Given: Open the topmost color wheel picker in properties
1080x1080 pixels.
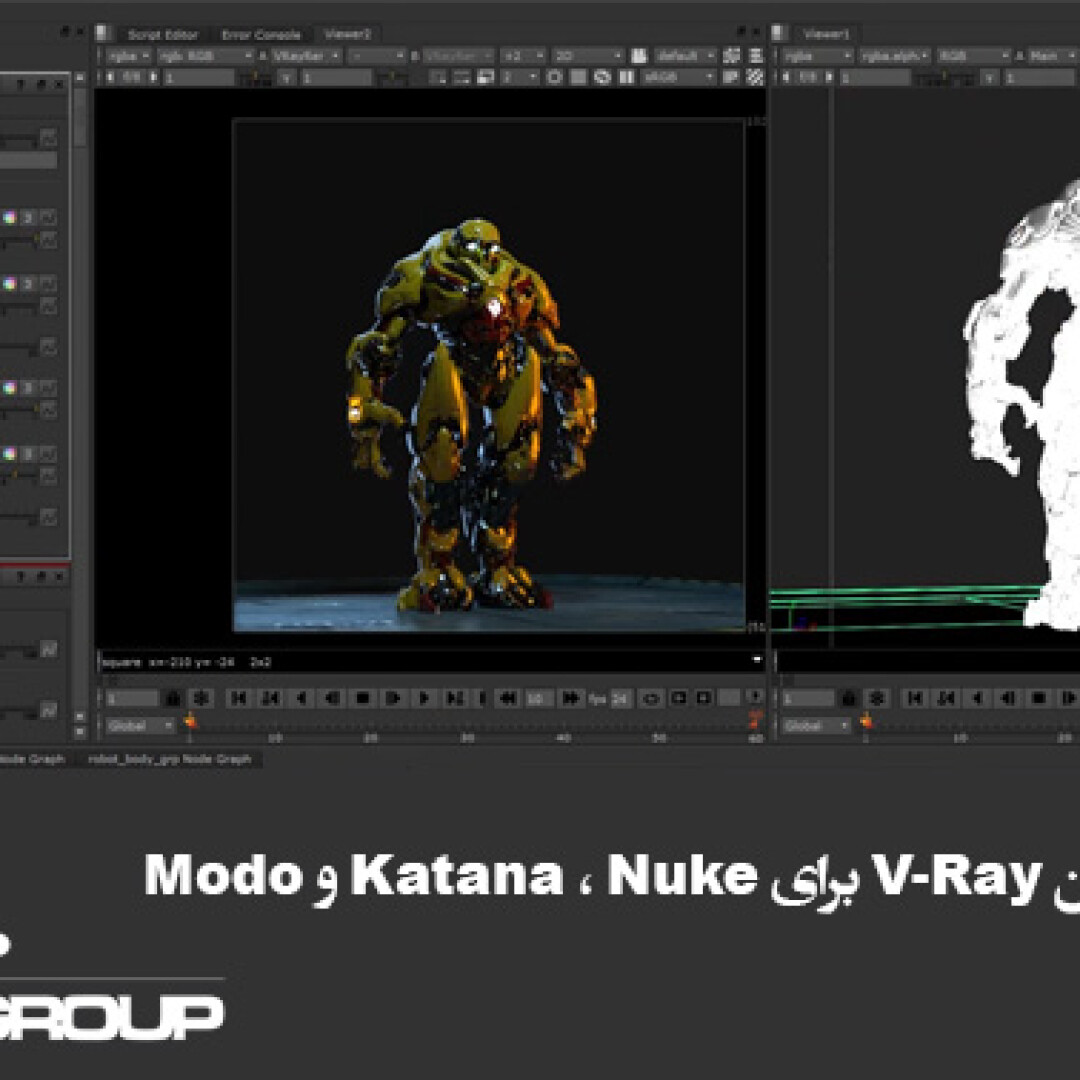Looking at the screenshot, I should tap(10, 217).
